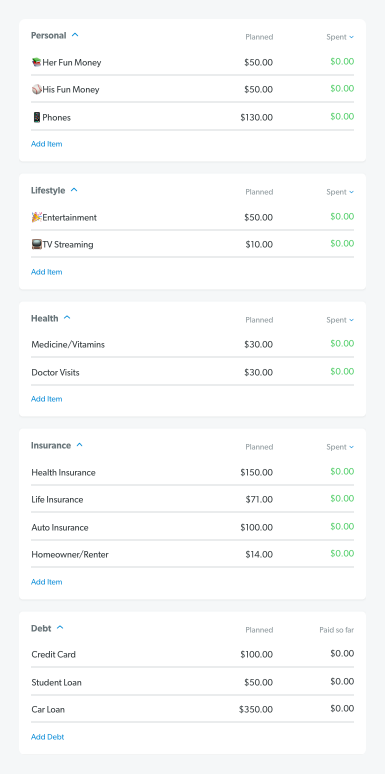
Task: Open the Spent dropdown in Insurance section
Action: 340,447
